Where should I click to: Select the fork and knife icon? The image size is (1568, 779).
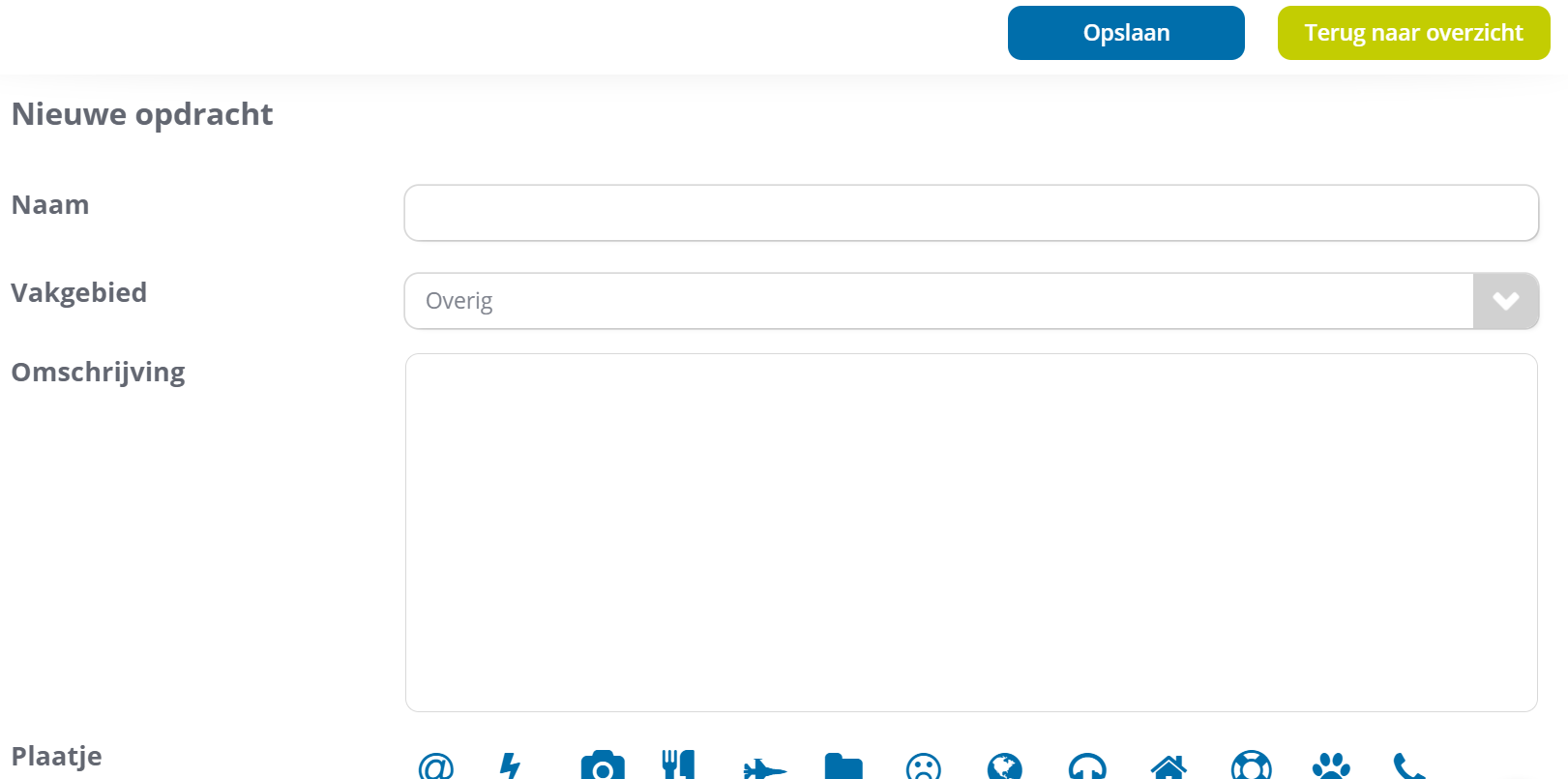tap(678, 765)
